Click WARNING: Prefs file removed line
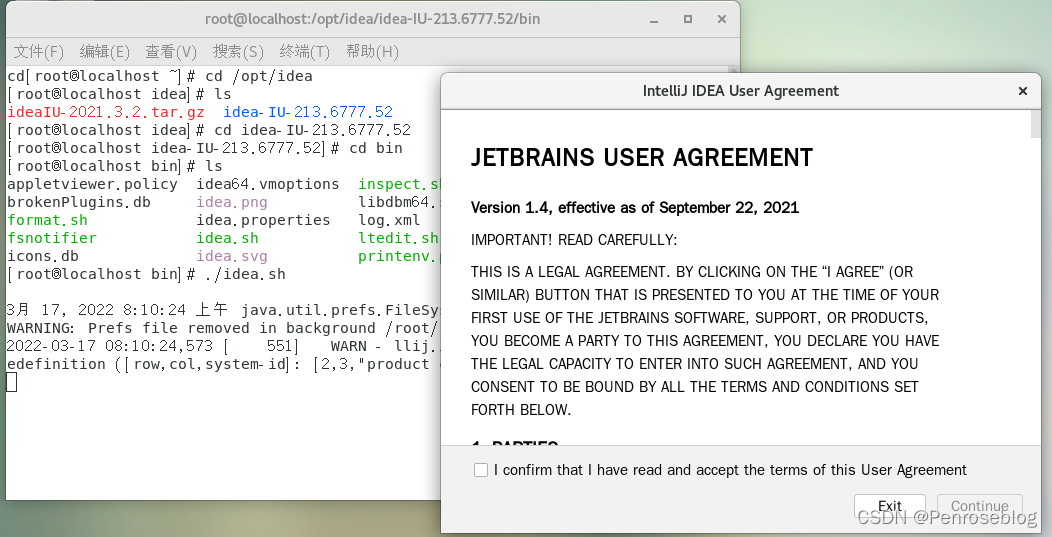 tap(223, 328)
